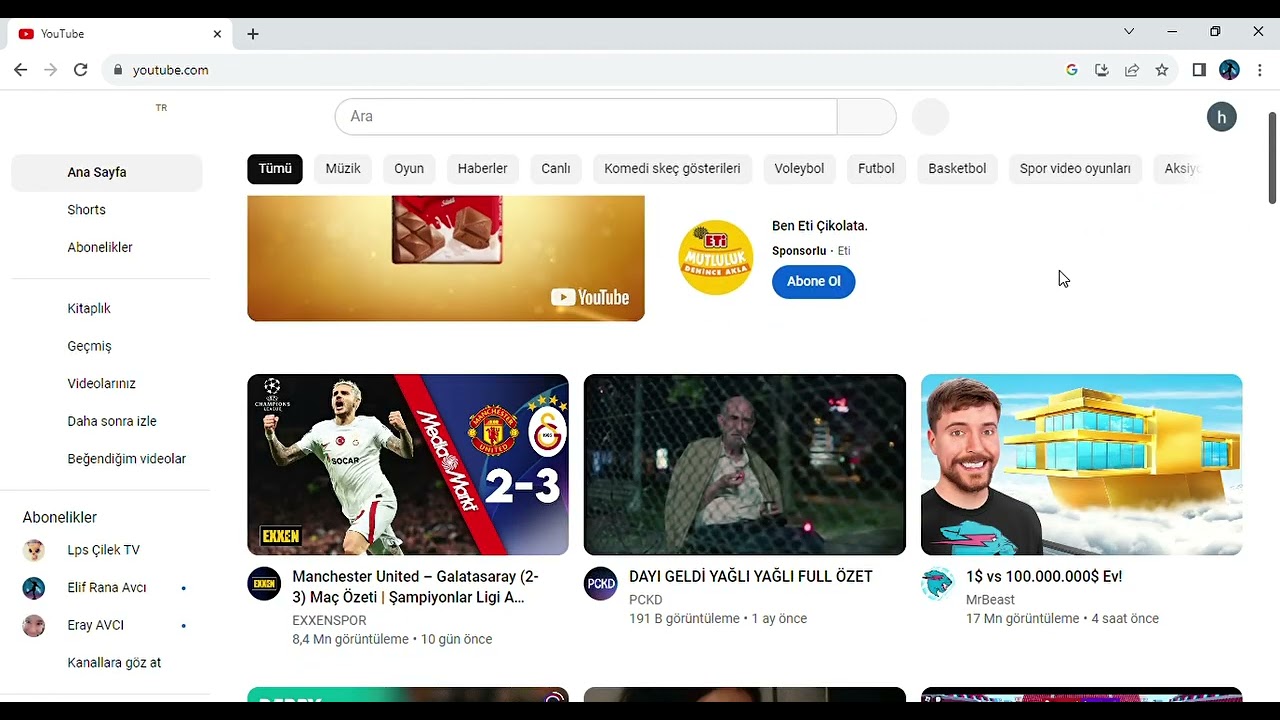Select the Spor video oyunları chip
1280x720 pixels.
coord(1075,169)
